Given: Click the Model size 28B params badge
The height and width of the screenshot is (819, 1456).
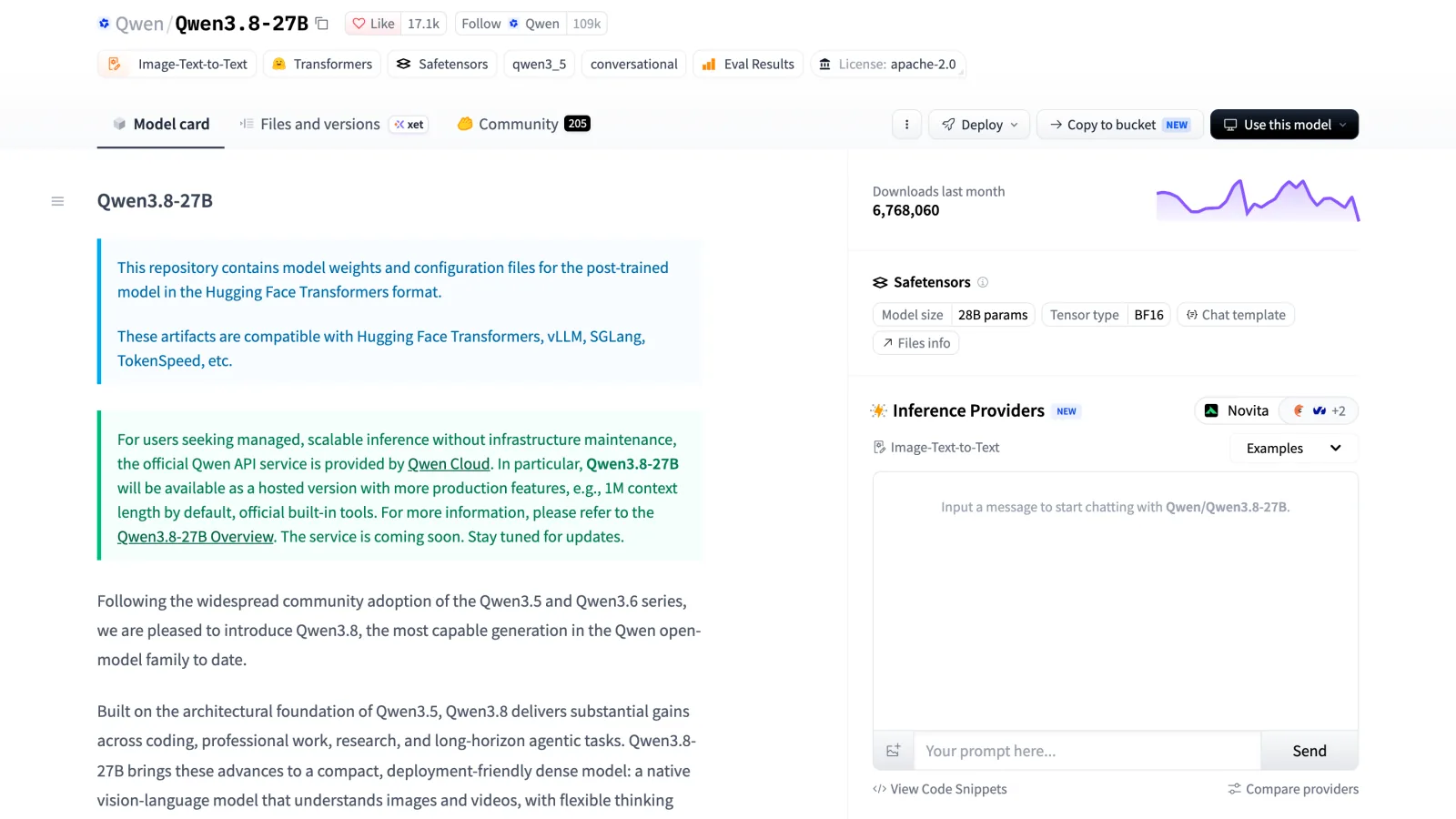Looking at the screenshot, I should point(954,315).
